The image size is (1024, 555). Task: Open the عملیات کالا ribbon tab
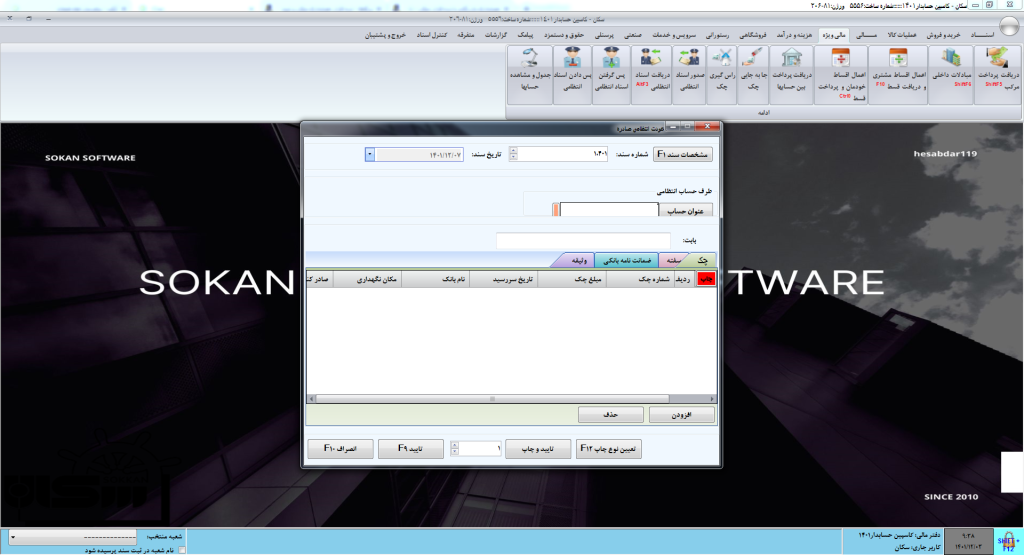(x=901, y=35)
